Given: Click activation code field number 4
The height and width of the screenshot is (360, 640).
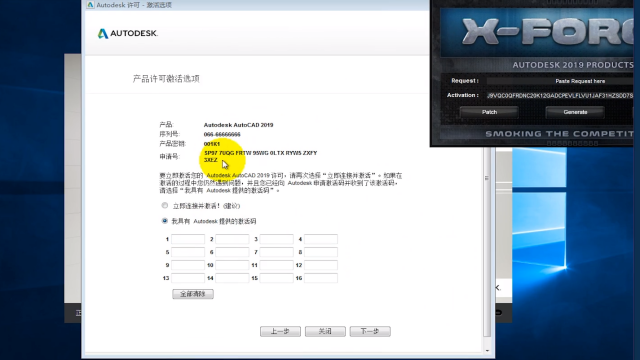Looking at the screenshot, I should pos(321,239).
